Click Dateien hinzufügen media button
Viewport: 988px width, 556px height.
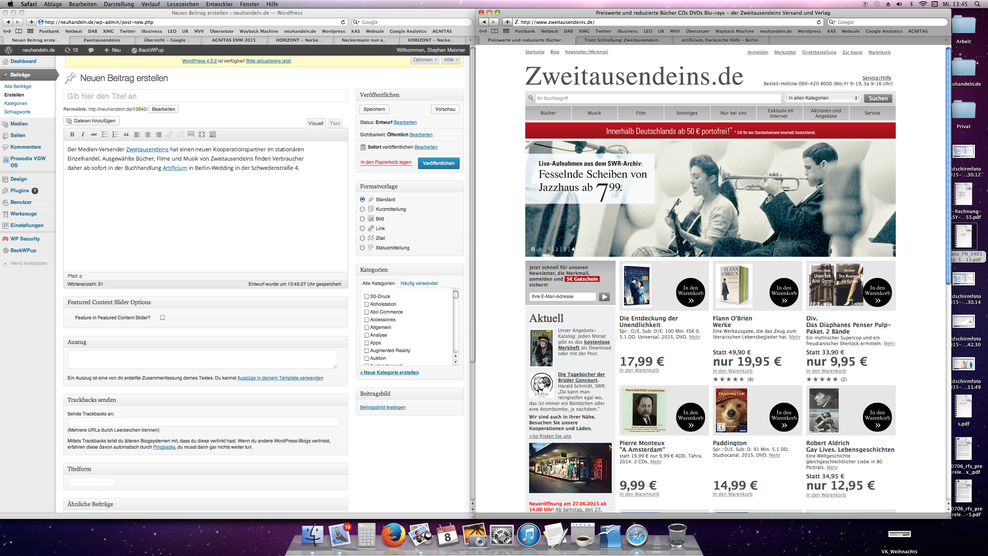click(91, 120)
